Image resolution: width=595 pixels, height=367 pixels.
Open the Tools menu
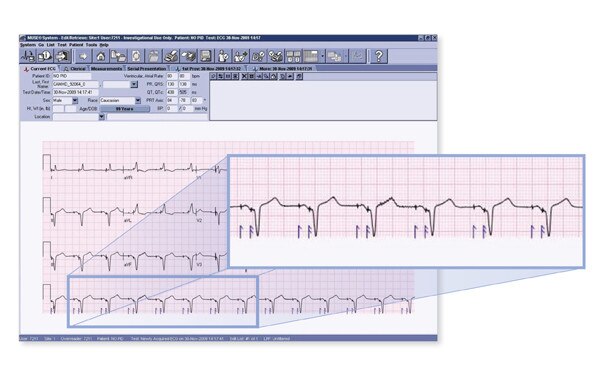point(91,45)
